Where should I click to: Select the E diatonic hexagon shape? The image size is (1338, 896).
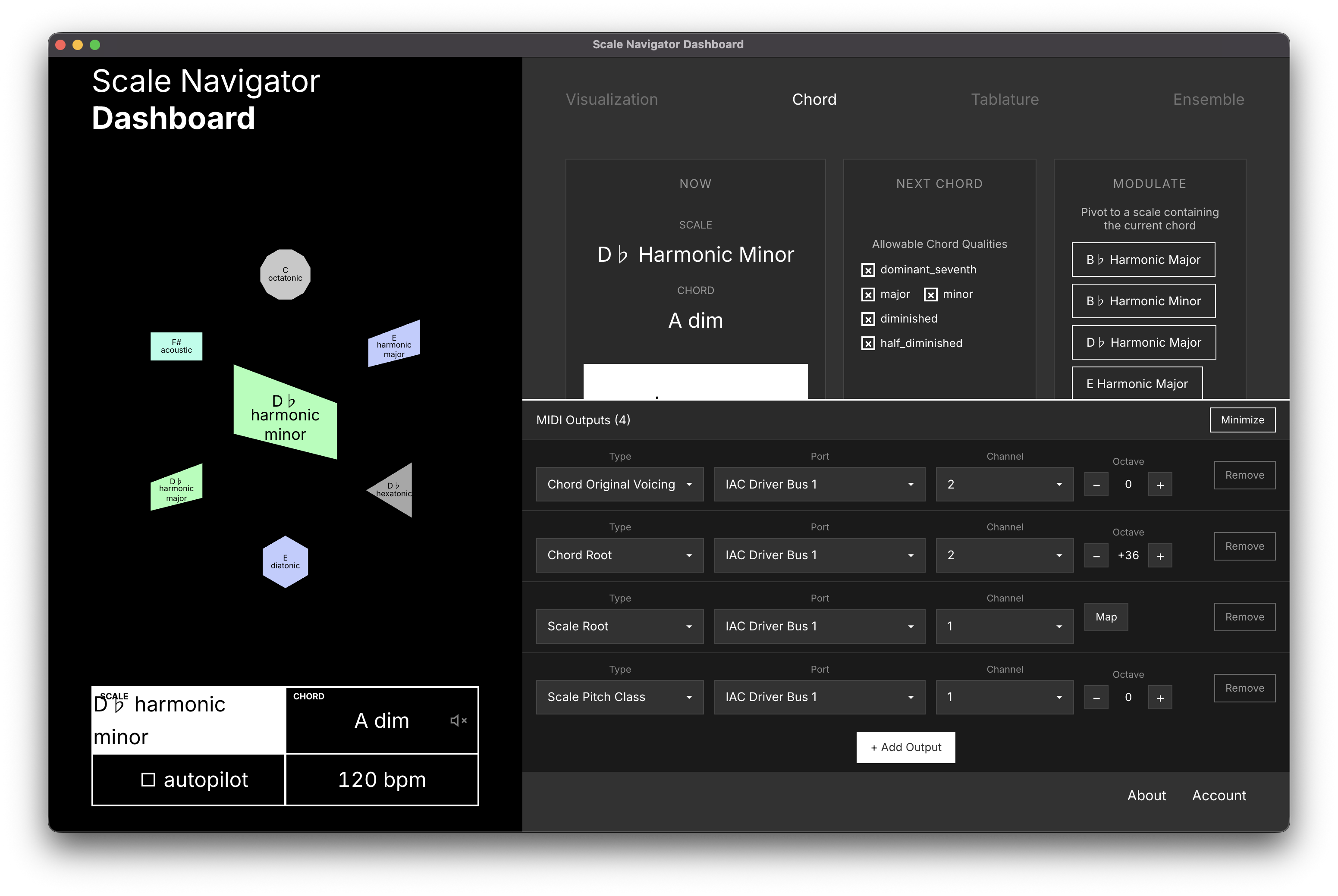(285, 561)
